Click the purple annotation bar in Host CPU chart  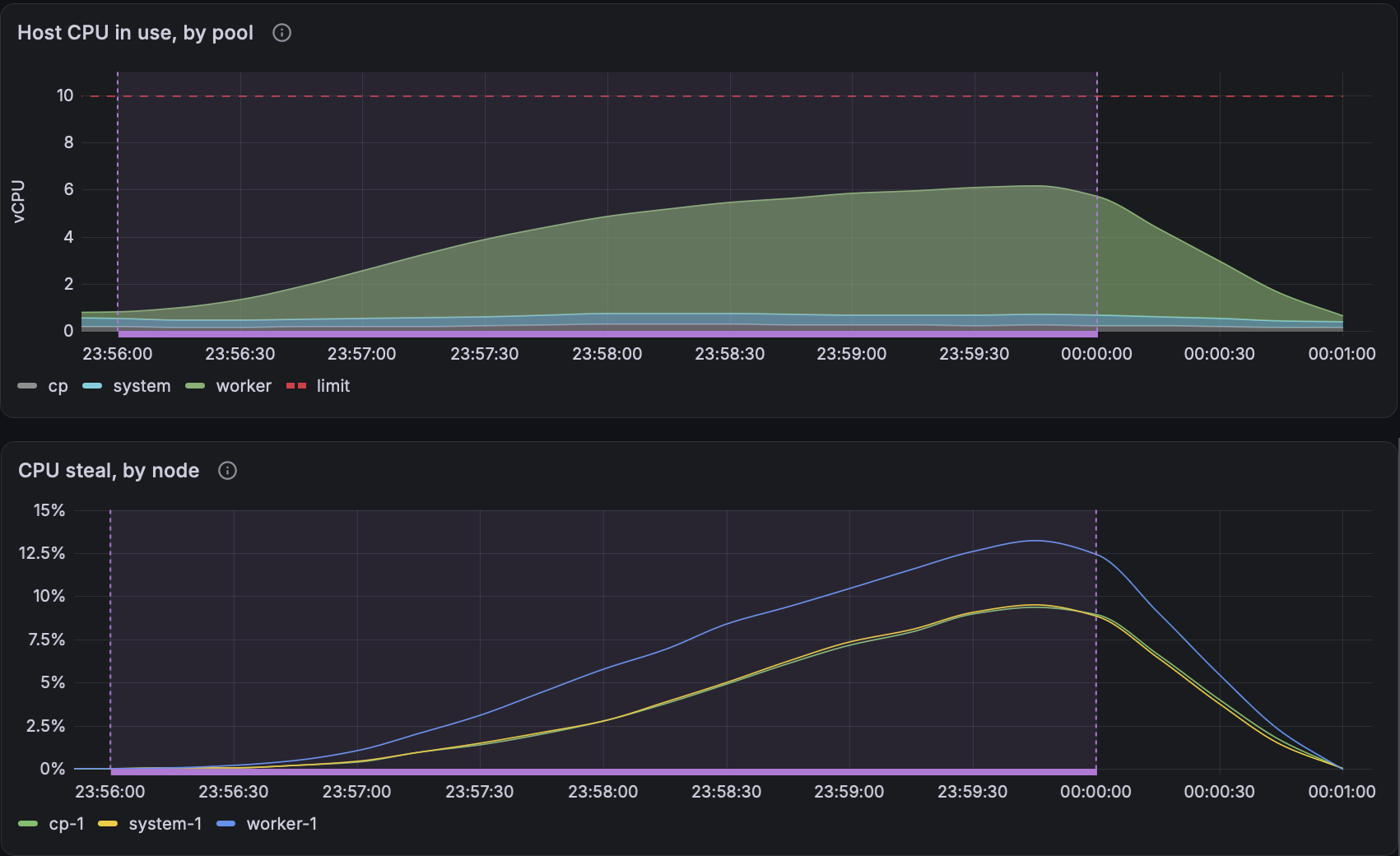(x=607, y=334)
